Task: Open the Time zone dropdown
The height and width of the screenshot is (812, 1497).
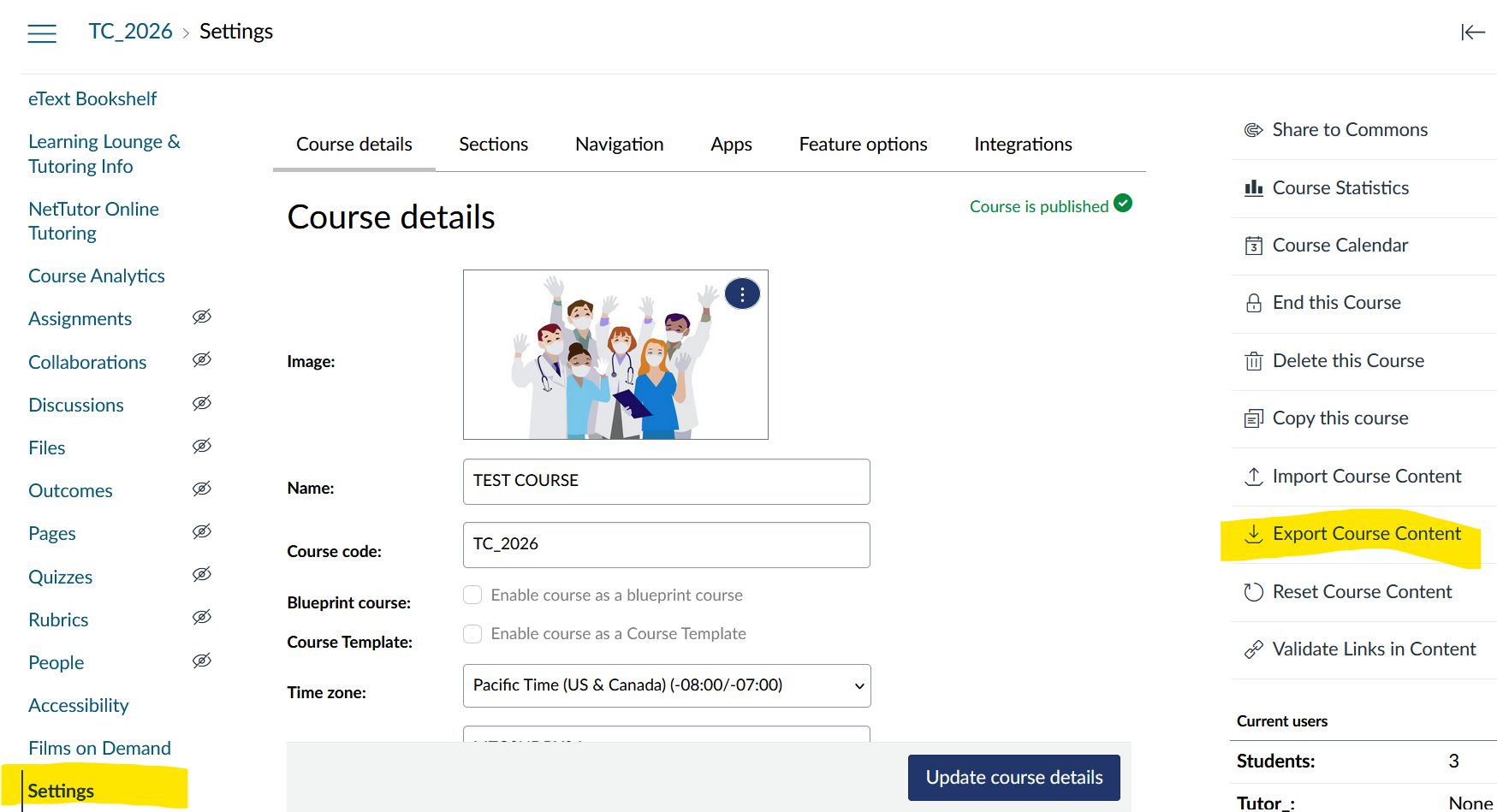Action: (667, 686)
